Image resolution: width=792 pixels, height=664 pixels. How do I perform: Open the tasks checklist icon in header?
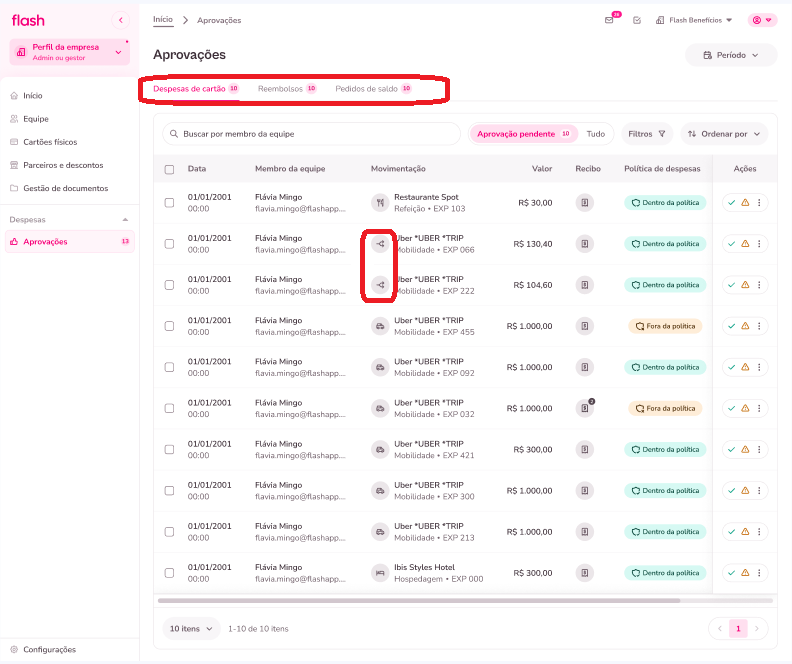(637, 20)
